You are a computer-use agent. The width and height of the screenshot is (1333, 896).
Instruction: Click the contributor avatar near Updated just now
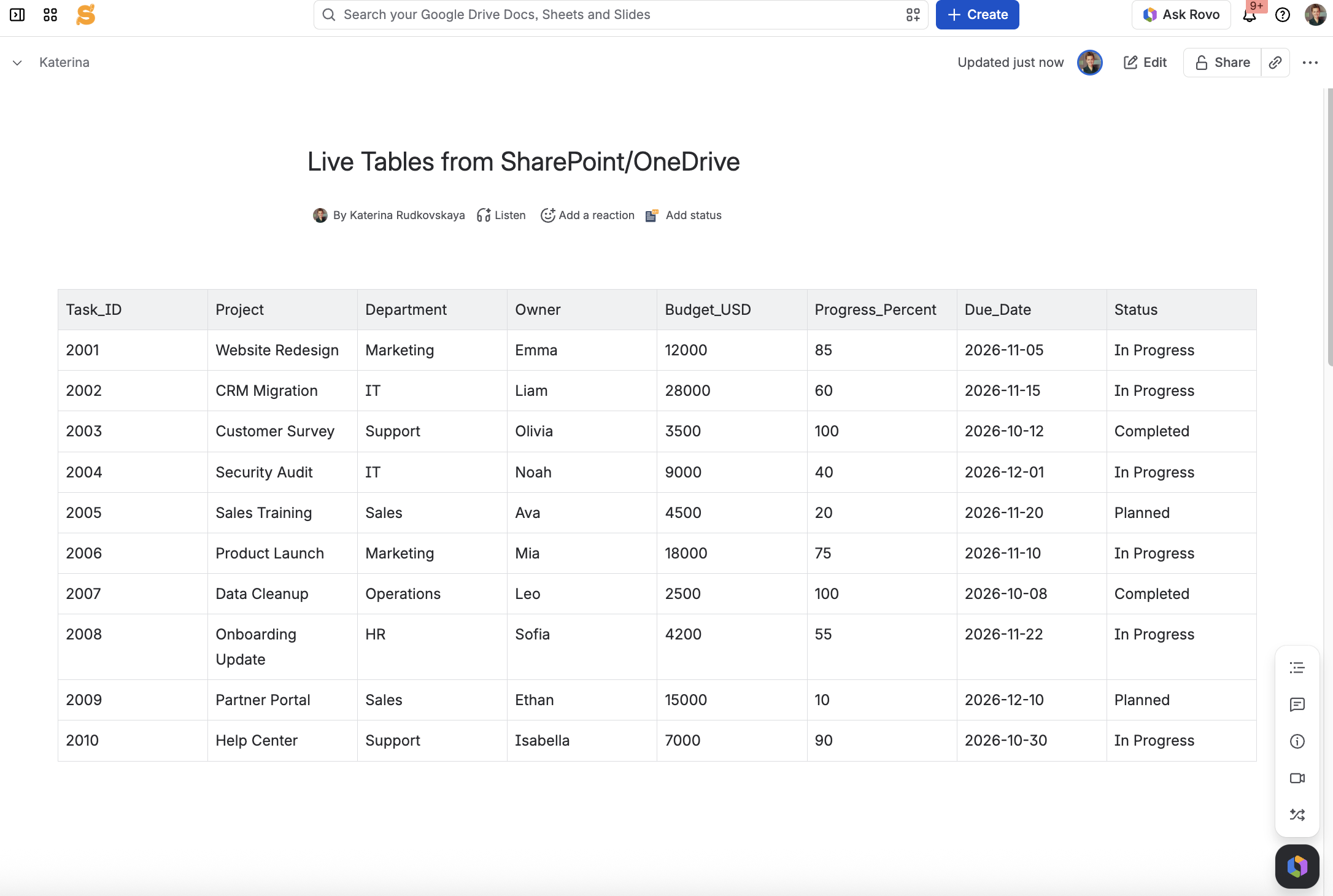click(1090, 63)
